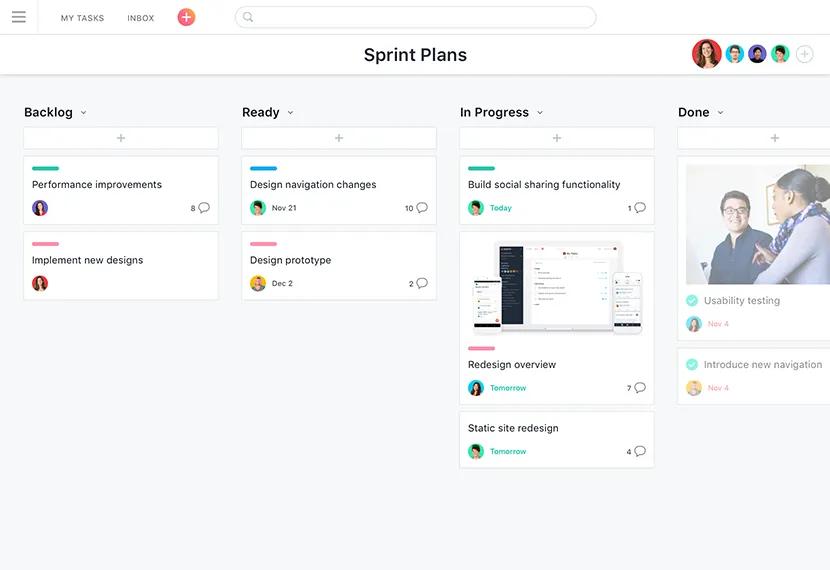Open the hamburger sidebar menu
This screenshot has width=830, height=570.
18,17
